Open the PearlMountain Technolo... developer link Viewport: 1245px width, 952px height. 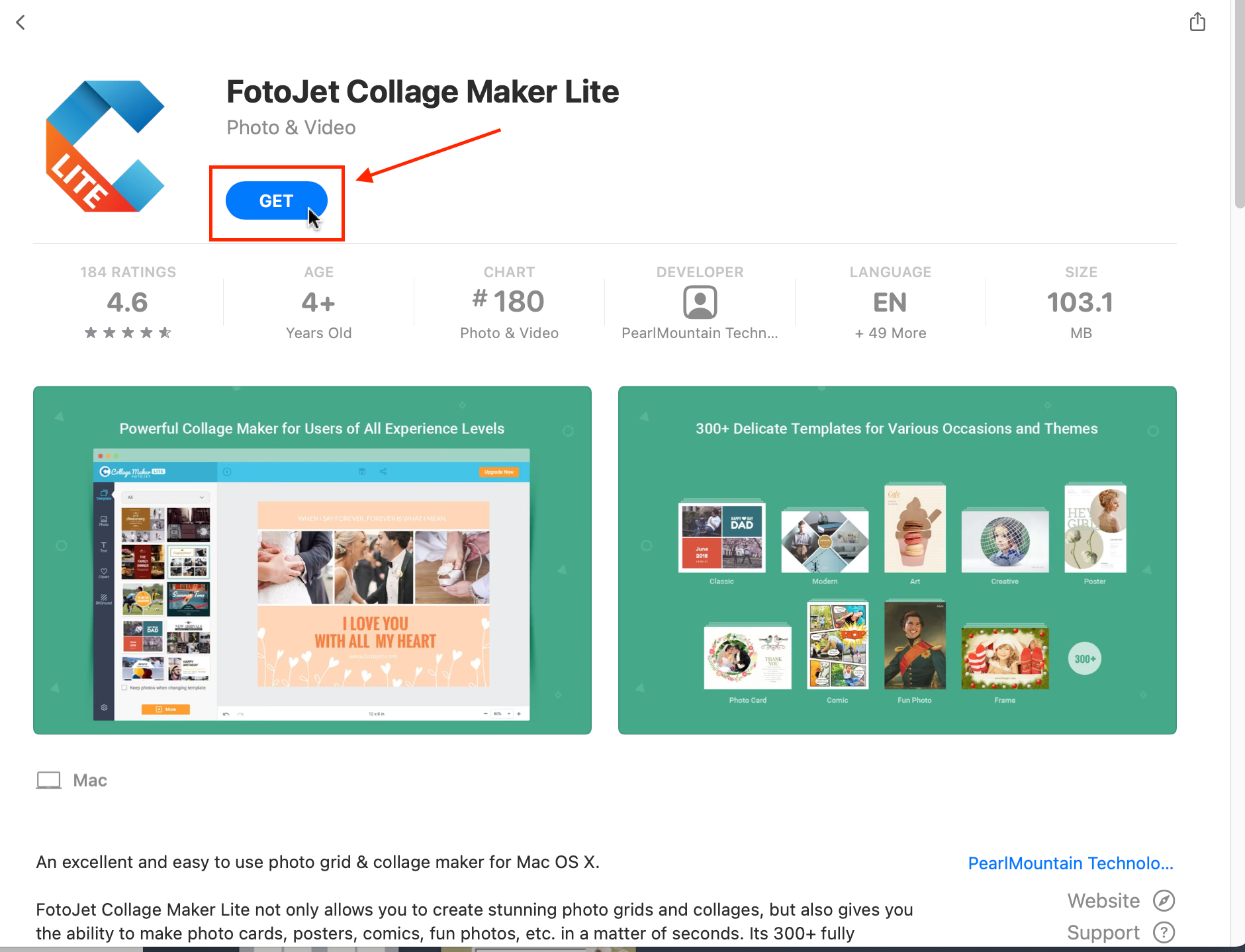(x=1070, y=863)
